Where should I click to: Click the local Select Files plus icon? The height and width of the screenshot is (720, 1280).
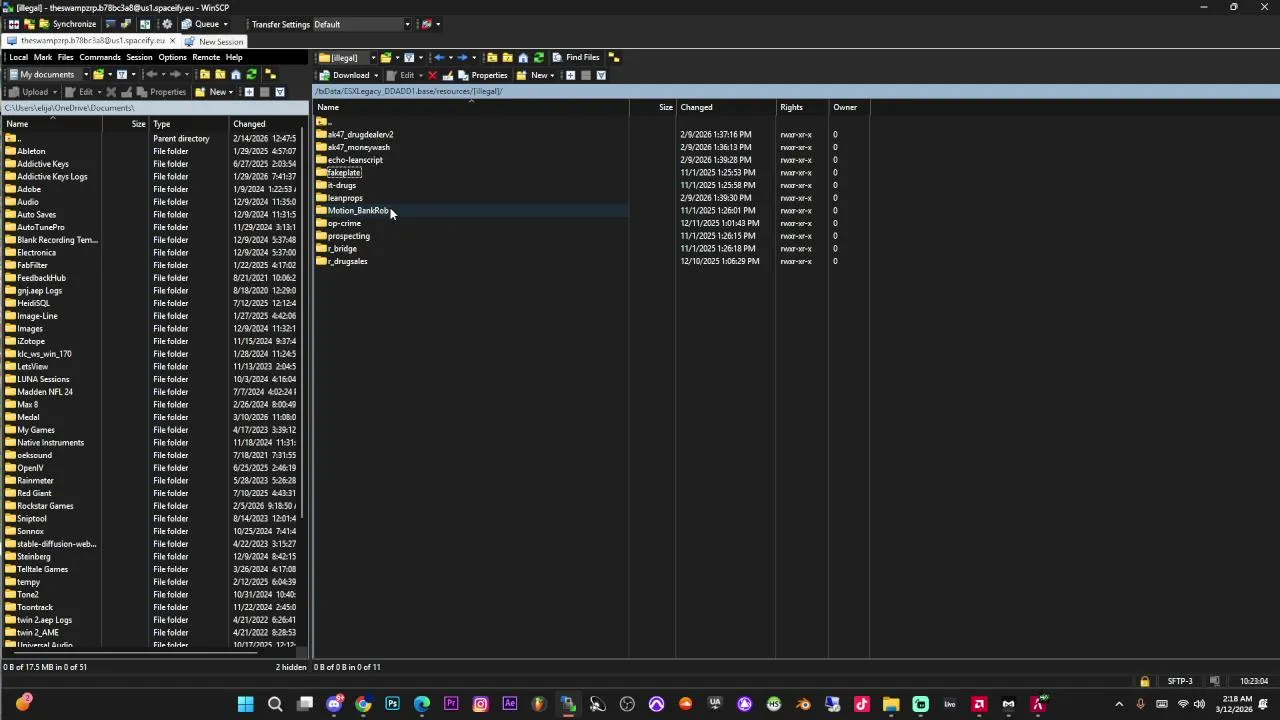(x=249, y=92)
